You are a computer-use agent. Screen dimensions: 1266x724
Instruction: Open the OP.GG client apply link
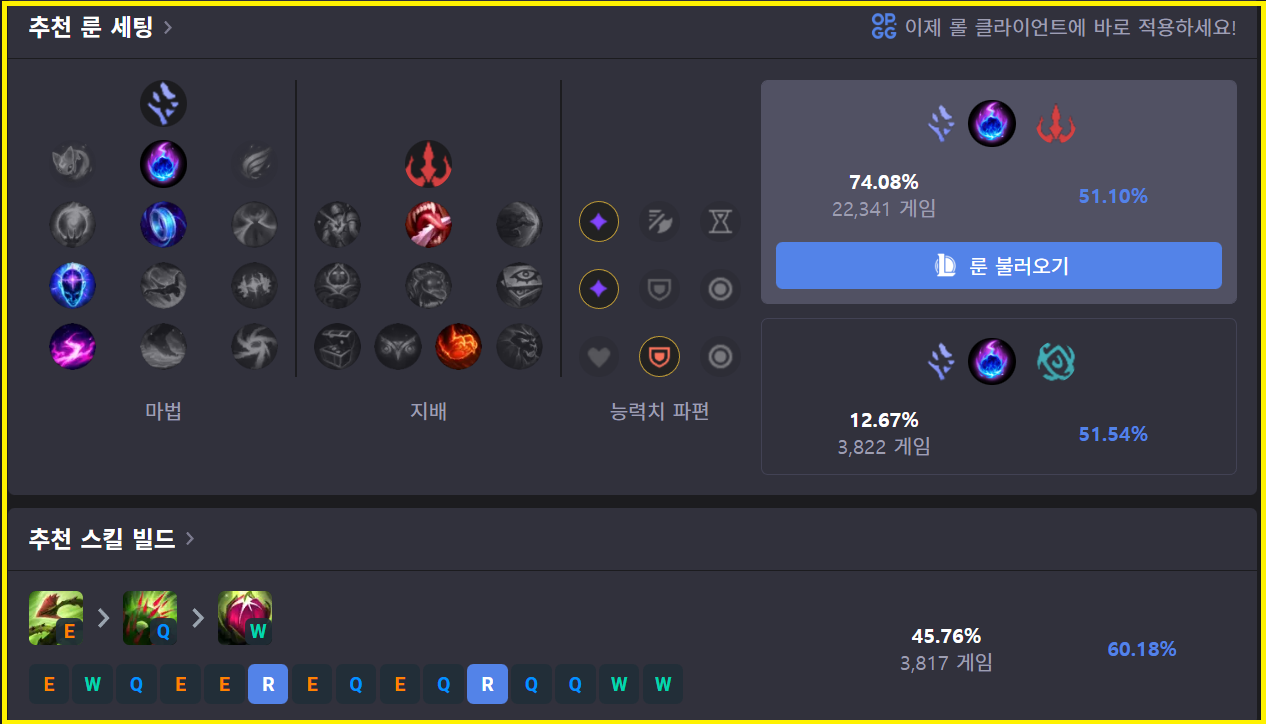[x=1054, y=27]
